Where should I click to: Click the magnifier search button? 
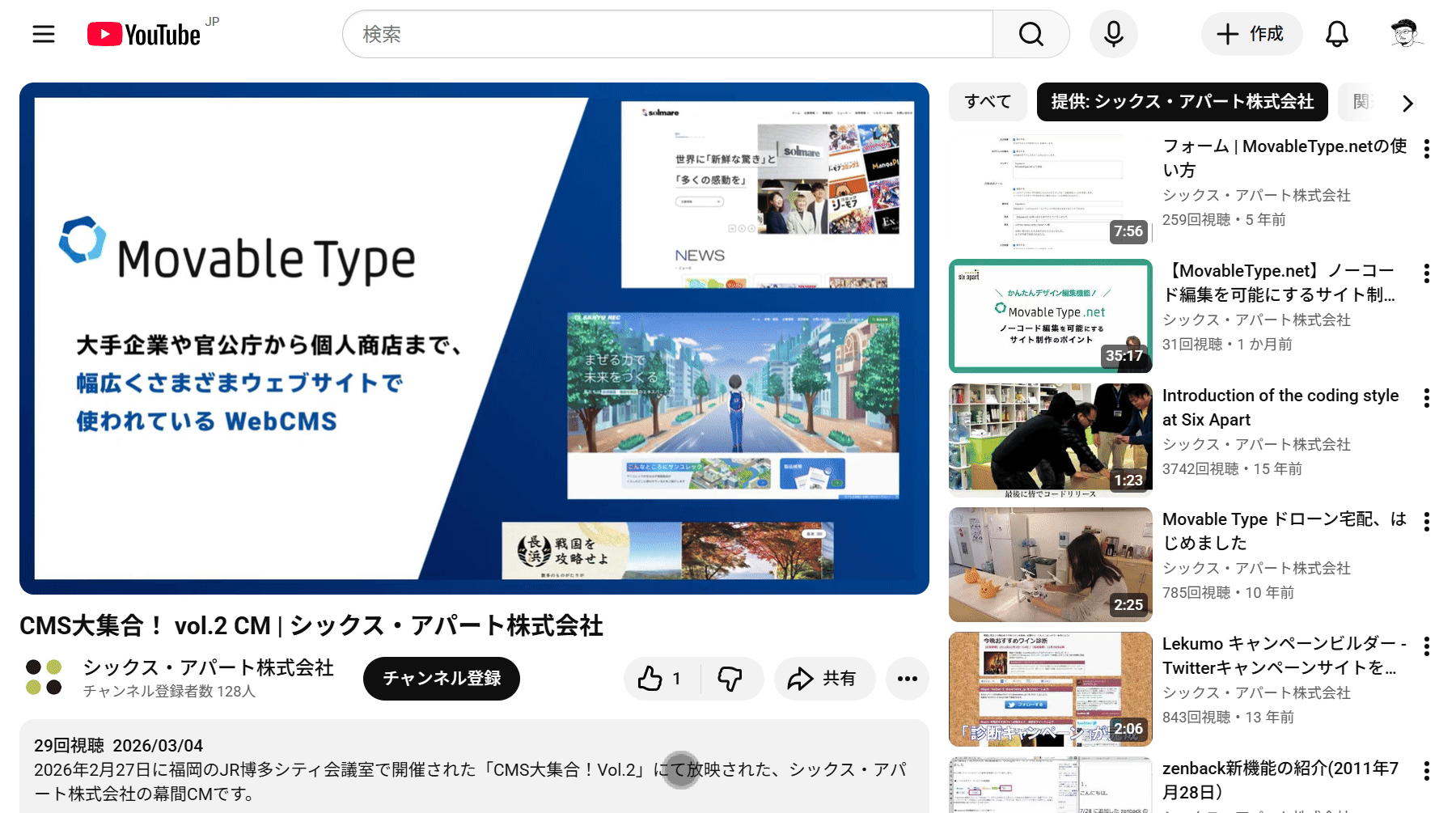[x=1031, y=34]
